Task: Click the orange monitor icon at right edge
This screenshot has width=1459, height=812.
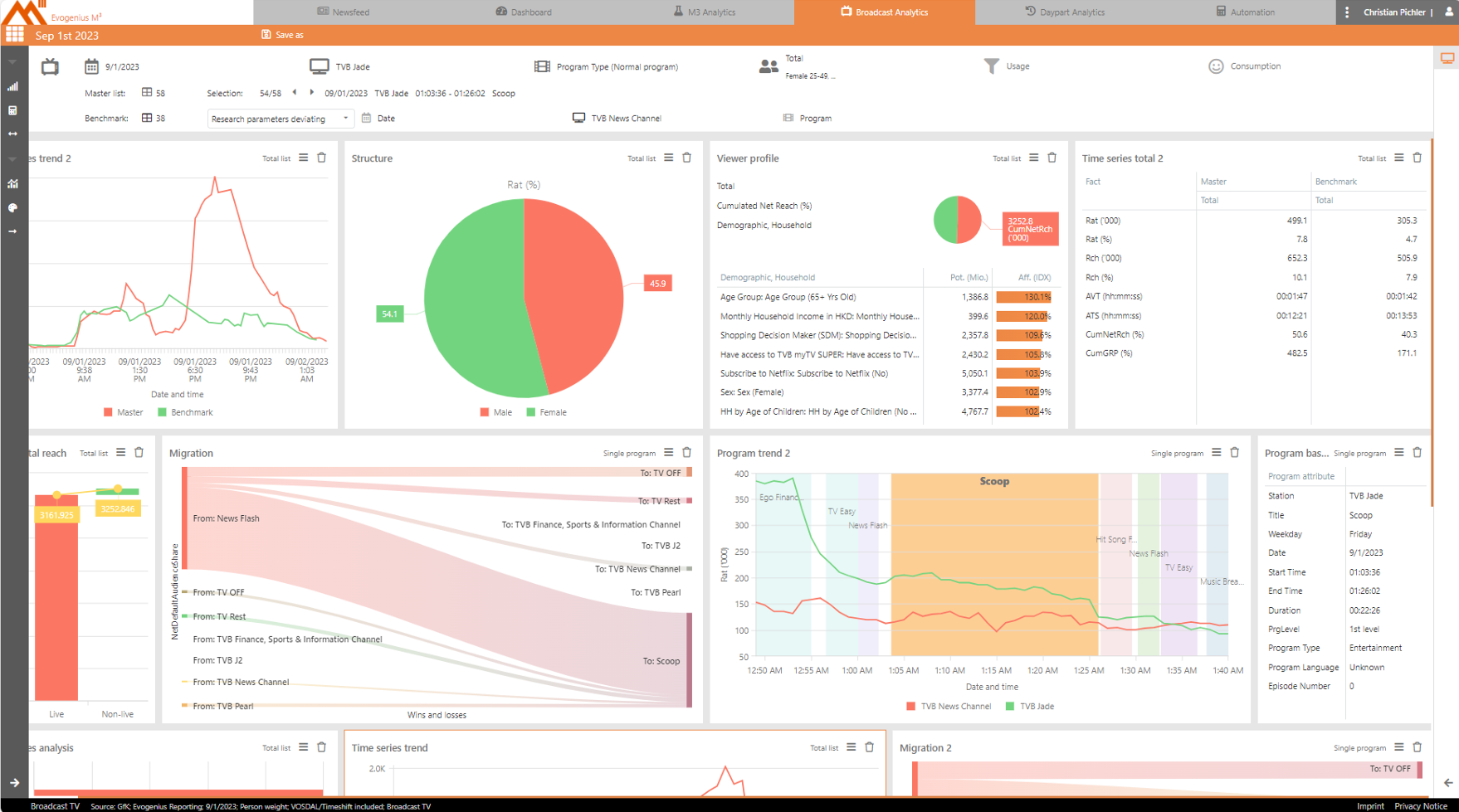Action: click(x=1447, y=58)
